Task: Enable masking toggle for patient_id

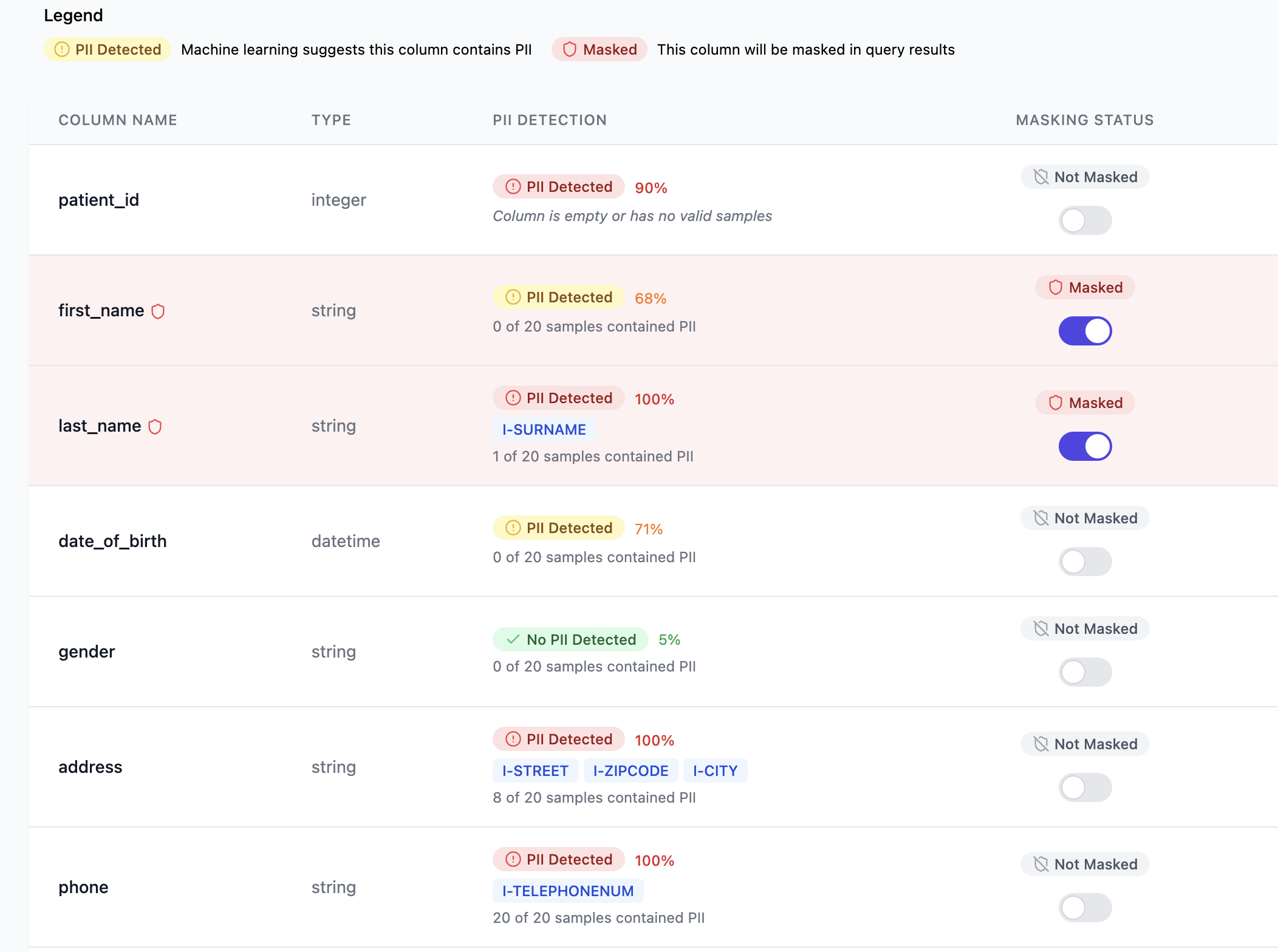Action: [1085, 220]
